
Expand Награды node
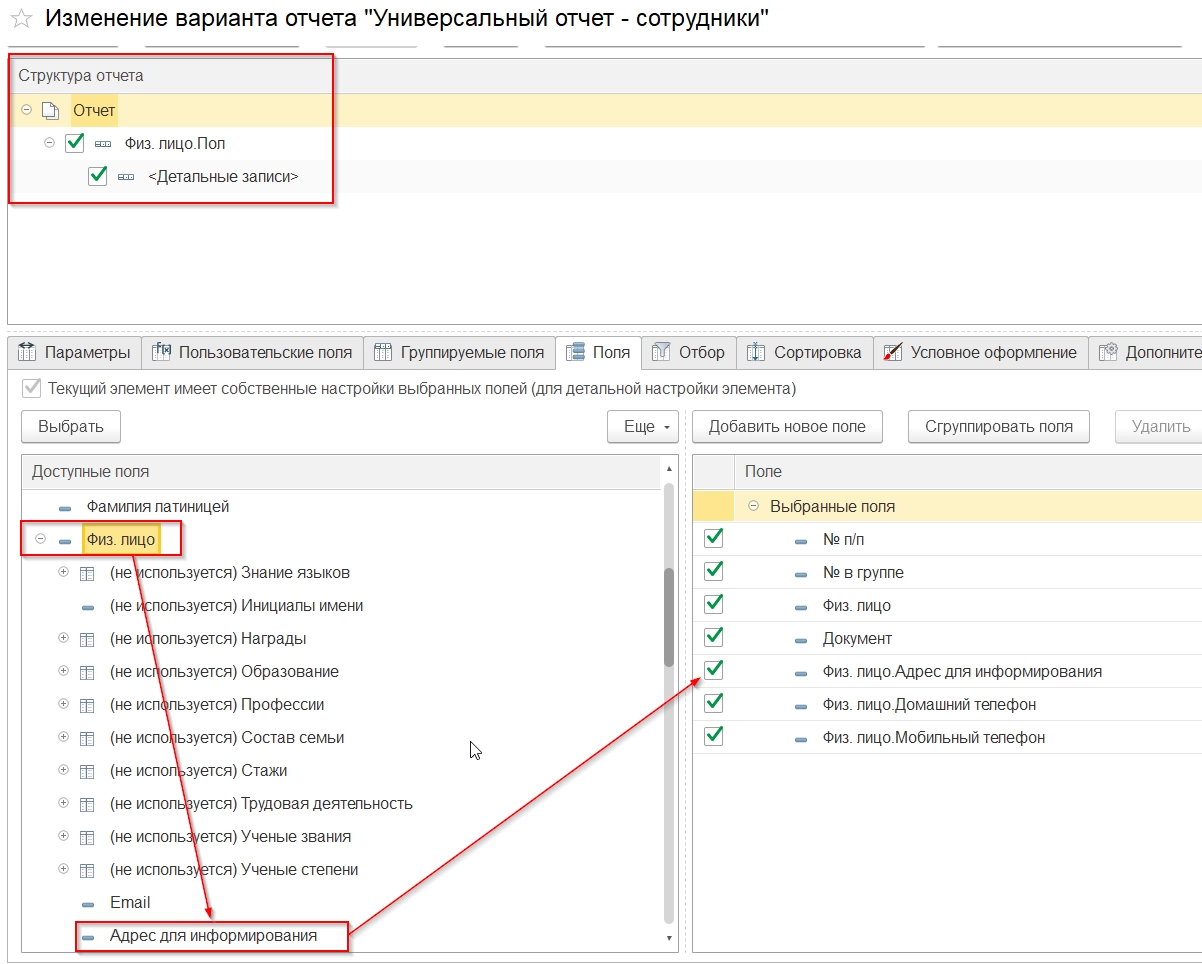(x=64, y=639)
